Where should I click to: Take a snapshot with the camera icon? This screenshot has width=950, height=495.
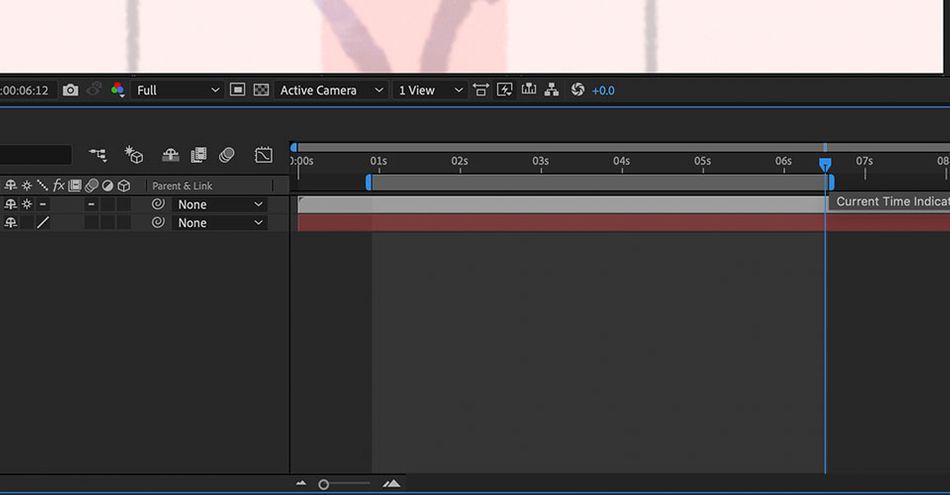[70, 90]
